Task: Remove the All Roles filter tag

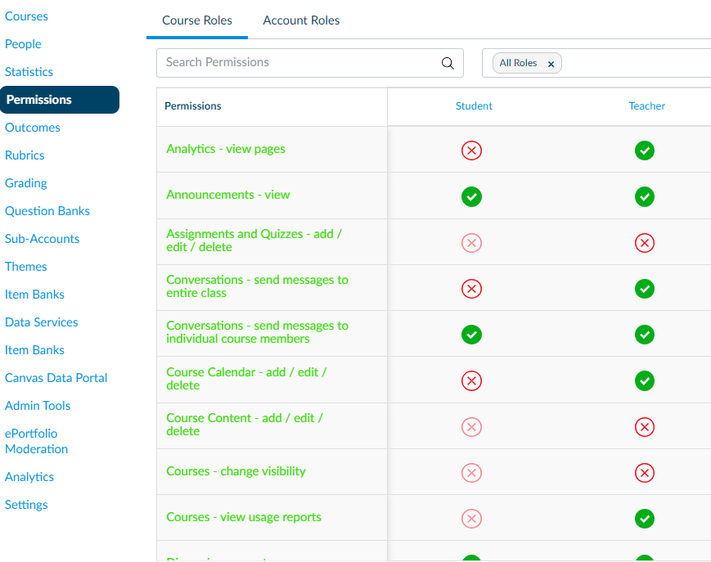Action: (x=550, y=64)
